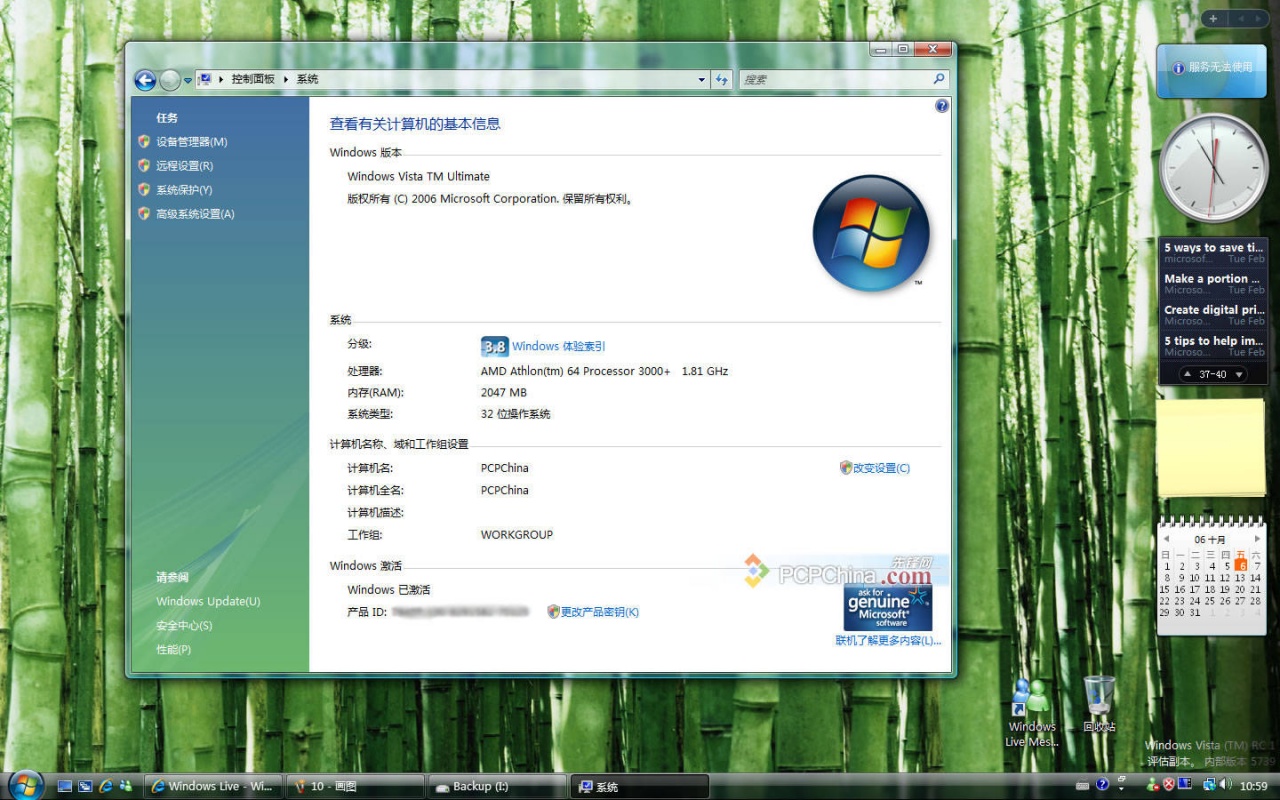
Task: Go back with the navigation back arrow
Action: pos(145,80)
